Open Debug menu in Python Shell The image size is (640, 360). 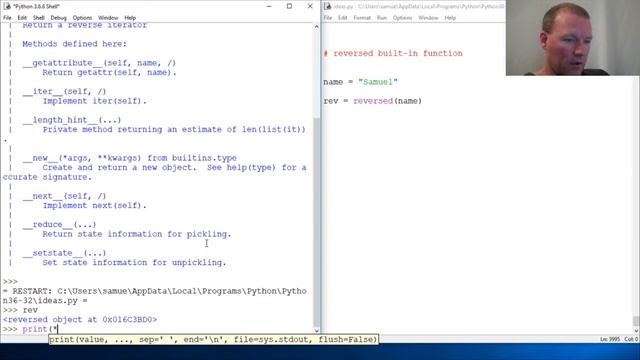(58, 18)
